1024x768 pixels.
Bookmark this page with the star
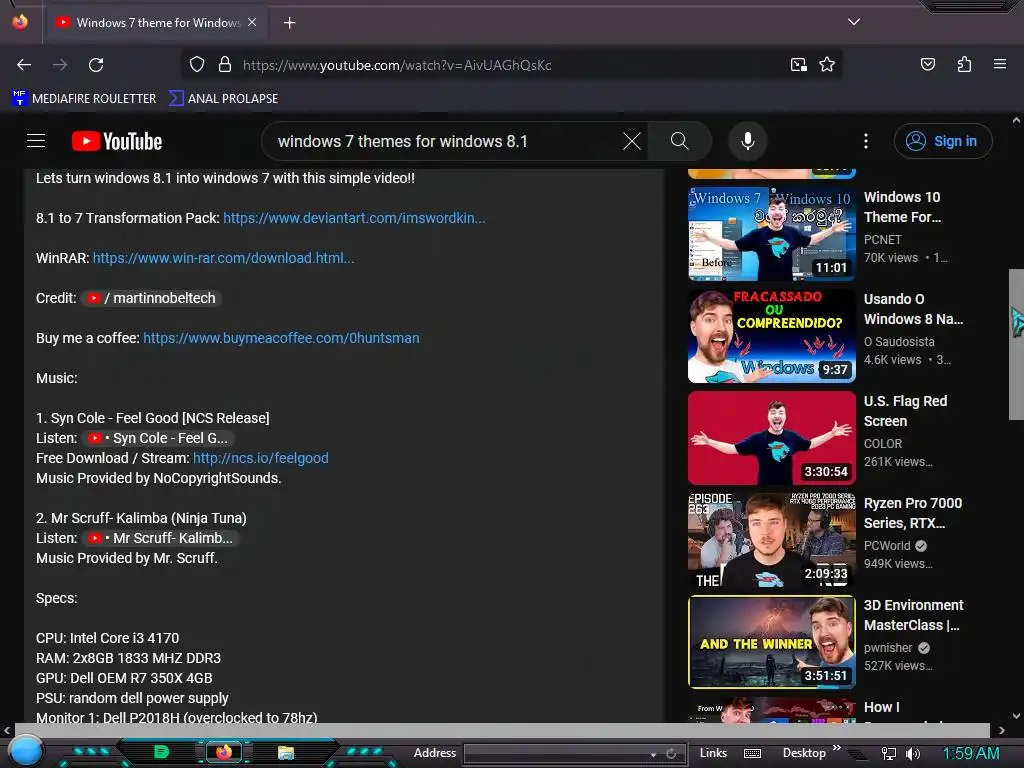(x=827, y=65)
